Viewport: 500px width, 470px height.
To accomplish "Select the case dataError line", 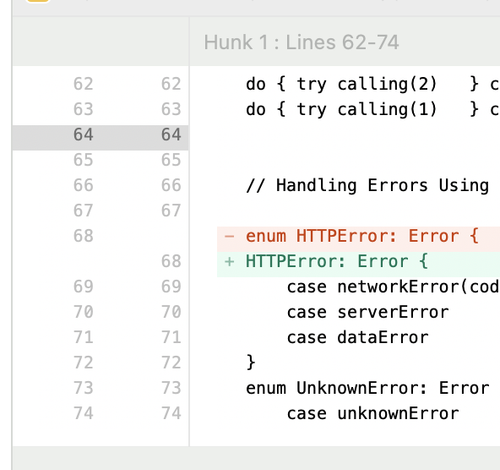I will coord(358,337).
